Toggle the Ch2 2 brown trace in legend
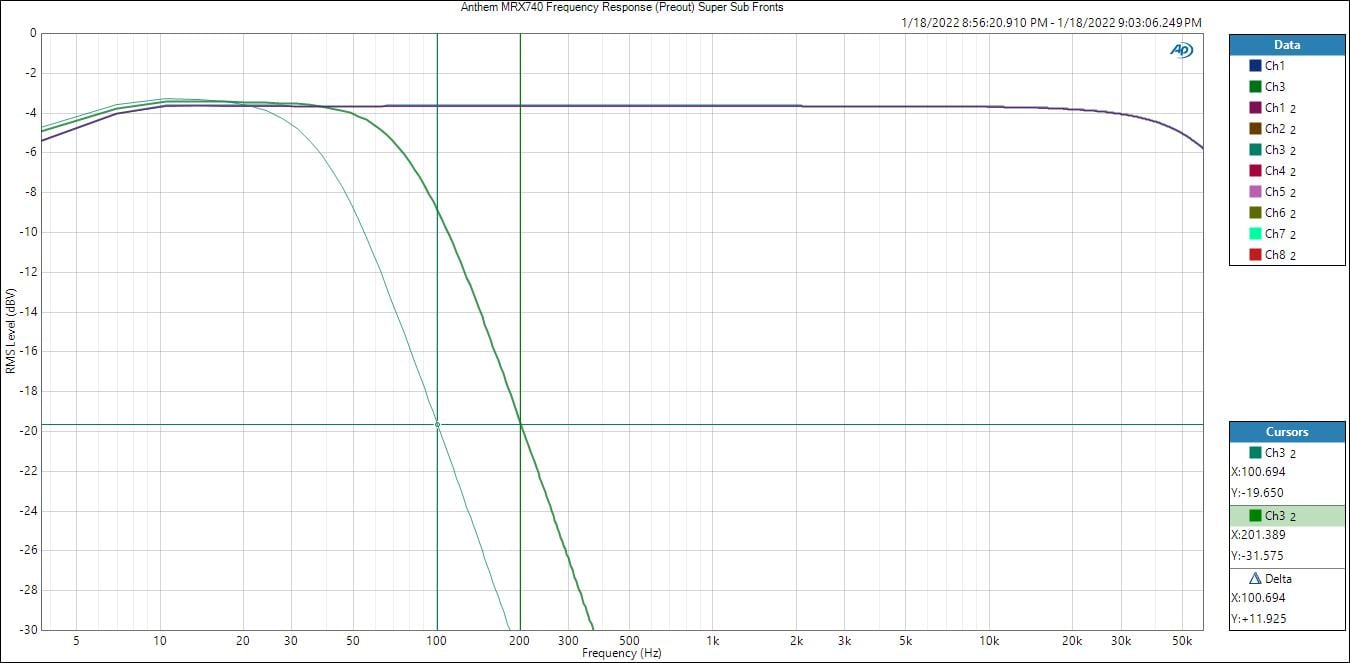The image size is (1350, 663). pyautogui.click(x=1255, y=129)
